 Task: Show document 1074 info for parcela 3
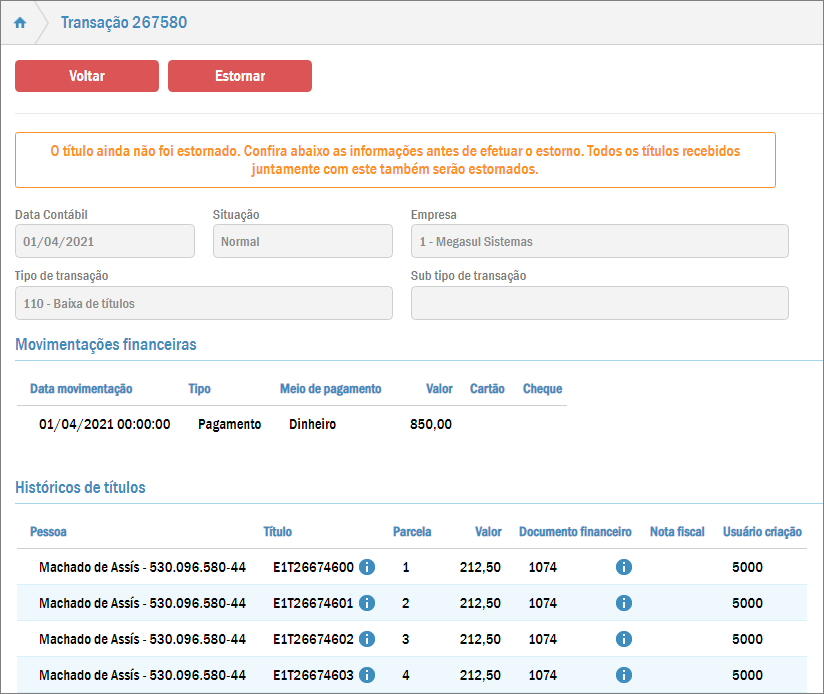pos(623,639)
